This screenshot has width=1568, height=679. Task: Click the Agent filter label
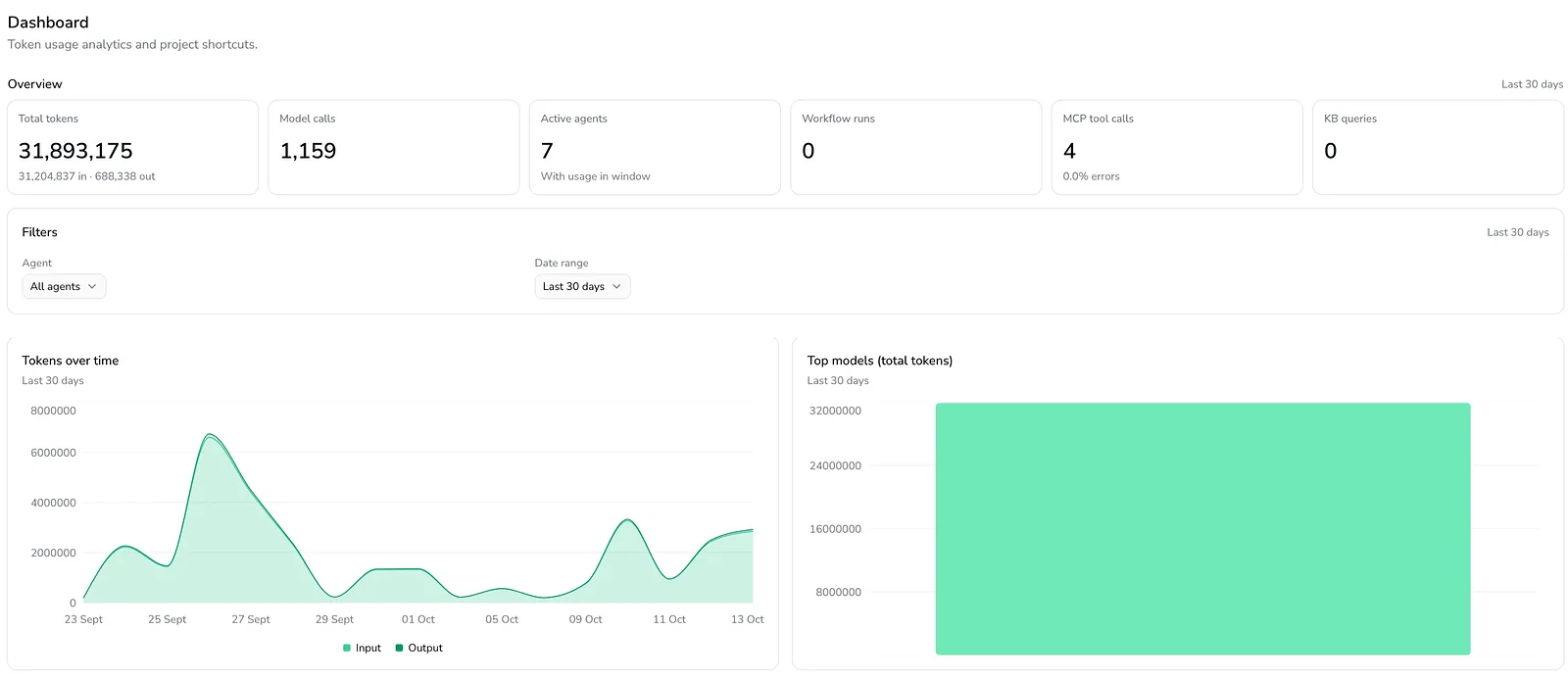click(37, 263)
